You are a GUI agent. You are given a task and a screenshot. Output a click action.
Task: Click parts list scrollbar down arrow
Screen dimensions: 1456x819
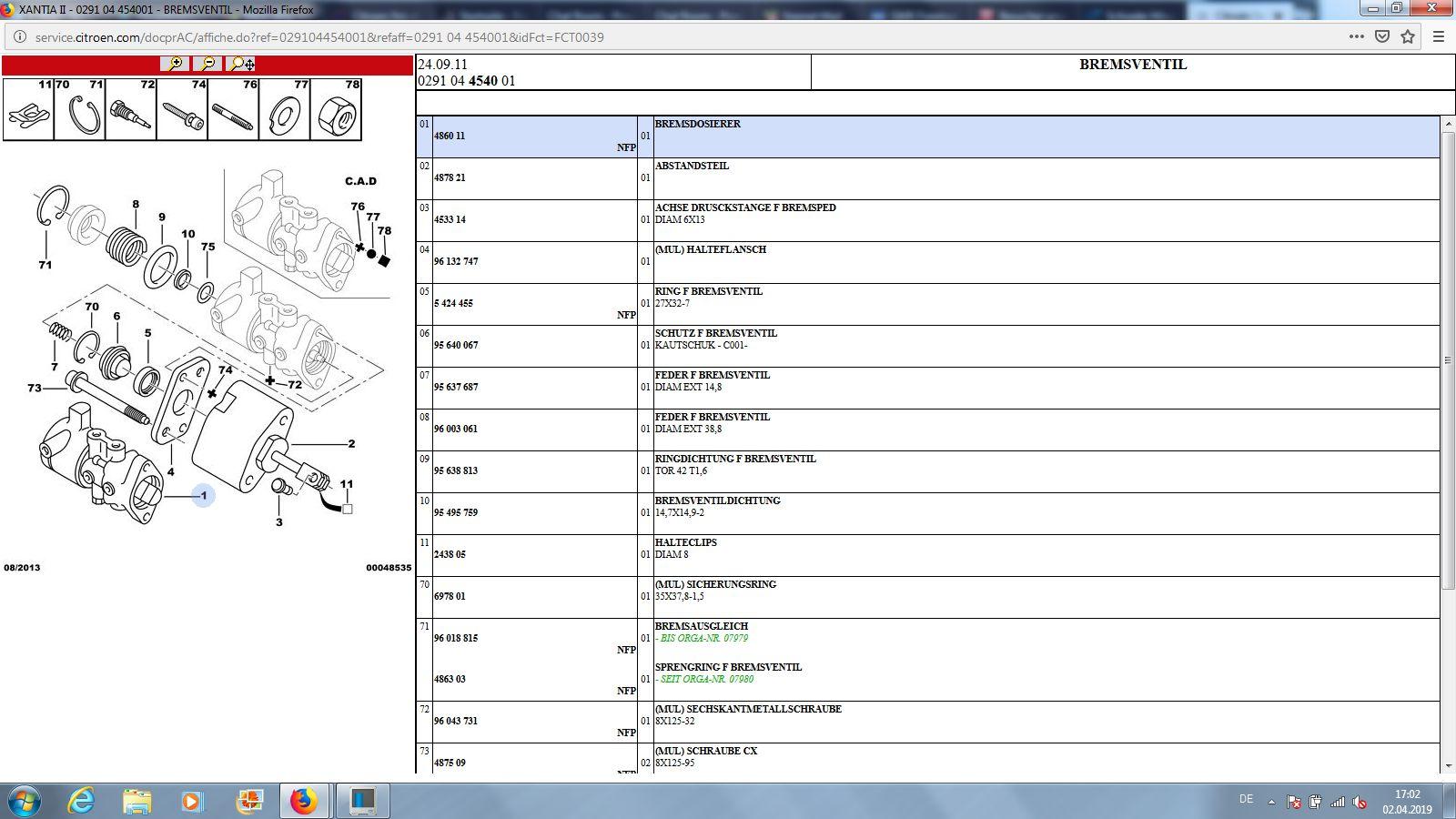[1448, 766]
